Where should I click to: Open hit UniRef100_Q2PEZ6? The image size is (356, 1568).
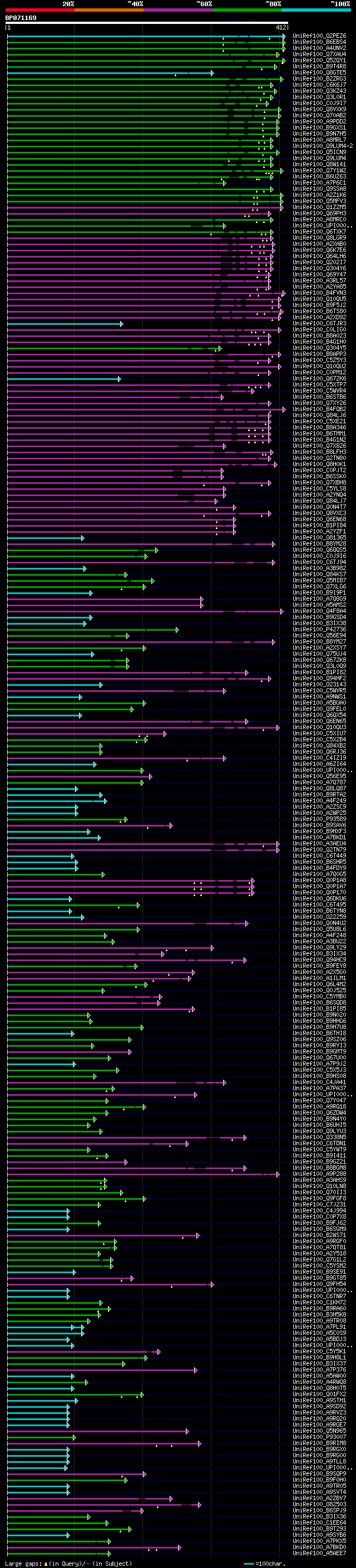[319, 36]
